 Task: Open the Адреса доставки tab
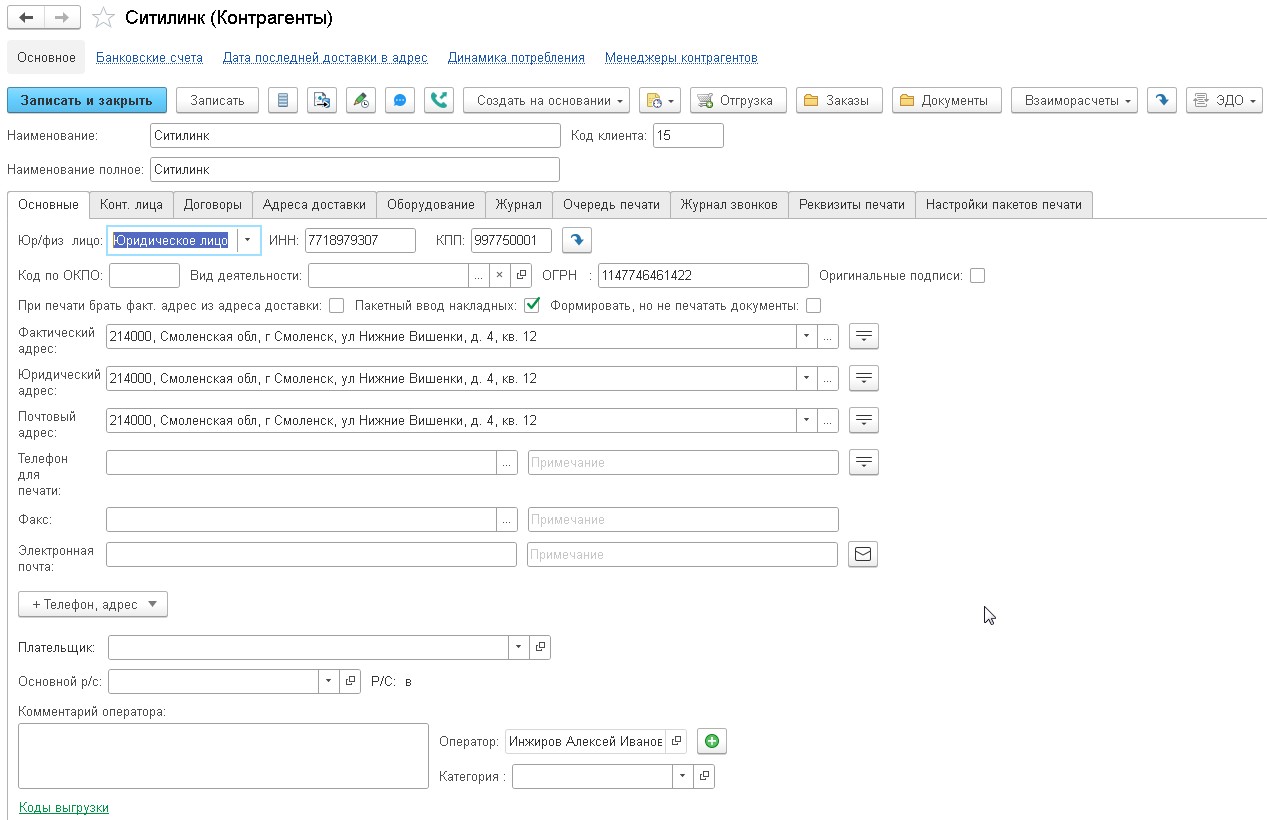[x=314, y=204]
